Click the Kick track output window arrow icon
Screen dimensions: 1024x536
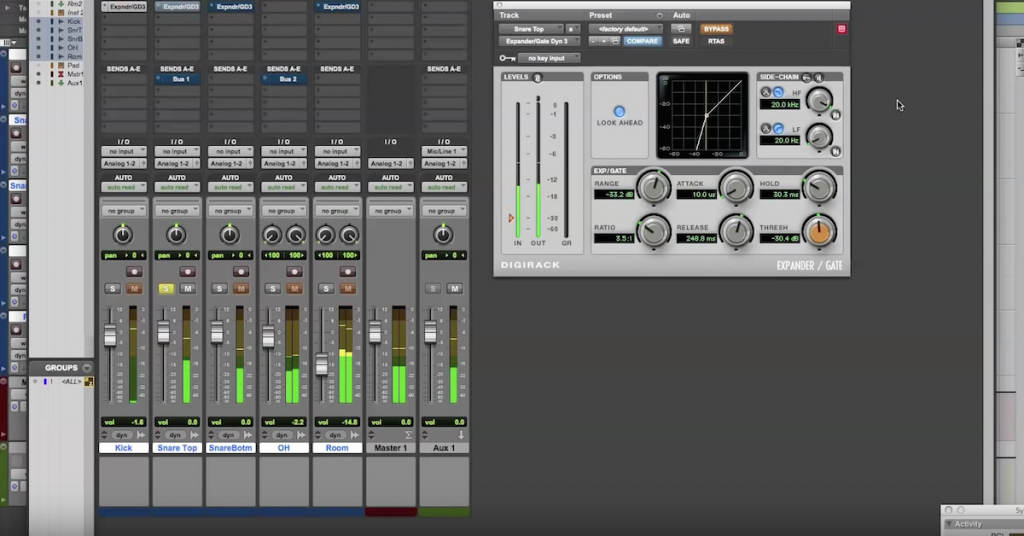click(x=140, y=435)
